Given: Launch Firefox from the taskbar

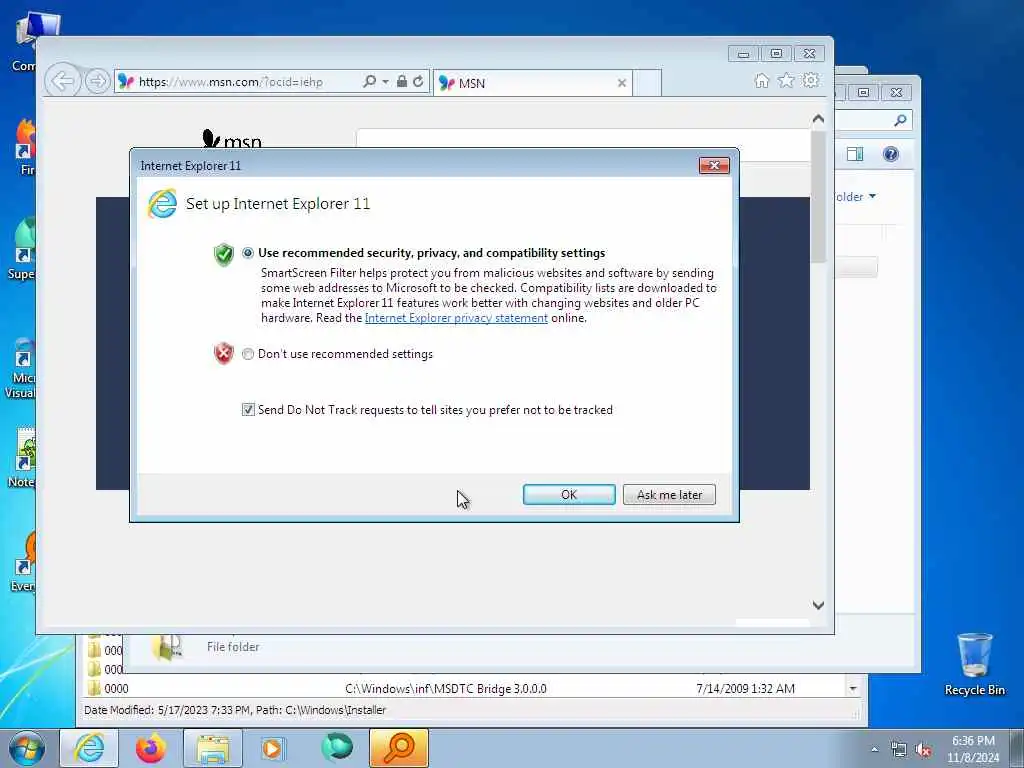Looking at the screenshot, I should tap(151, 748).
